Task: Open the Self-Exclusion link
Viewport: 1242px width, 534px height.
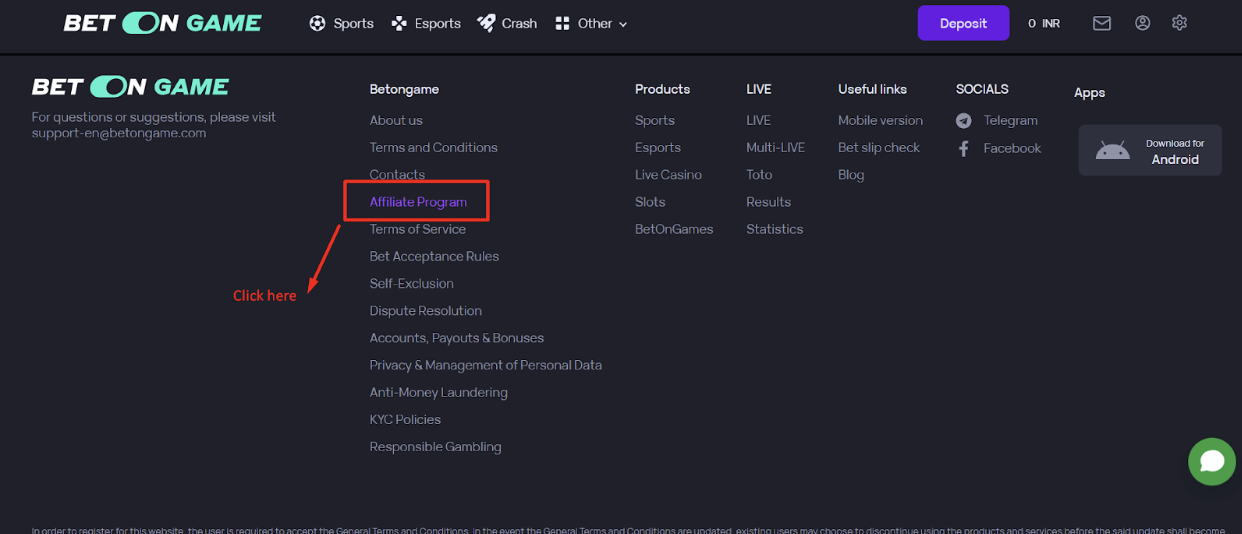Action: pyautogui.click(x=412, y=283)
